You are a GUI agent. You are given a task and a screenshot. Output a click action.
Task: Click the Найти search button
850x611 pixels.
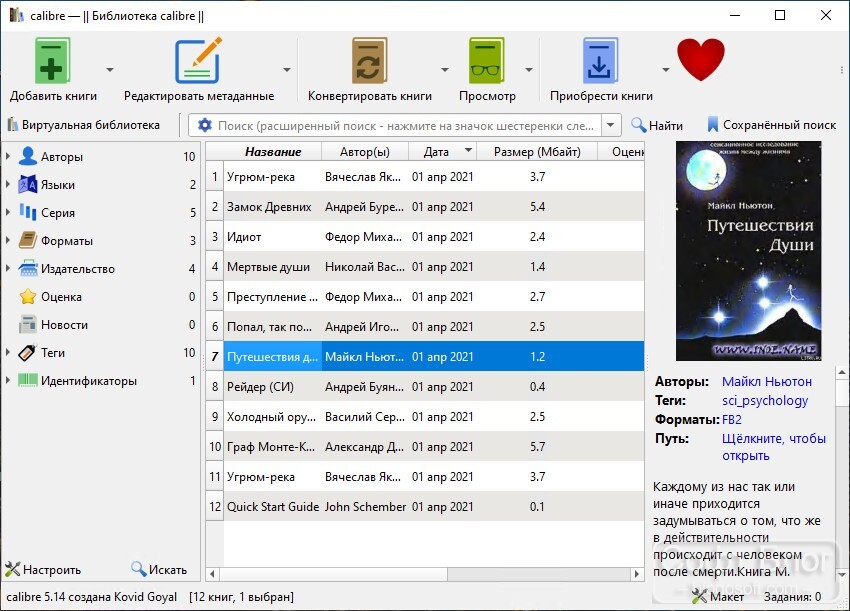tap(656, 125)
